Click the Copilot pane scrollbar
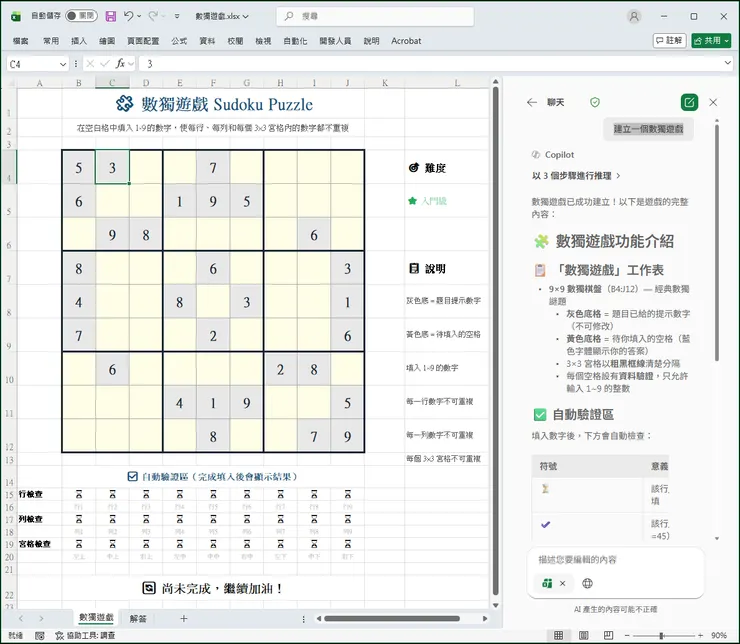This screenshot has width=740, height=644. pos(717,241)
